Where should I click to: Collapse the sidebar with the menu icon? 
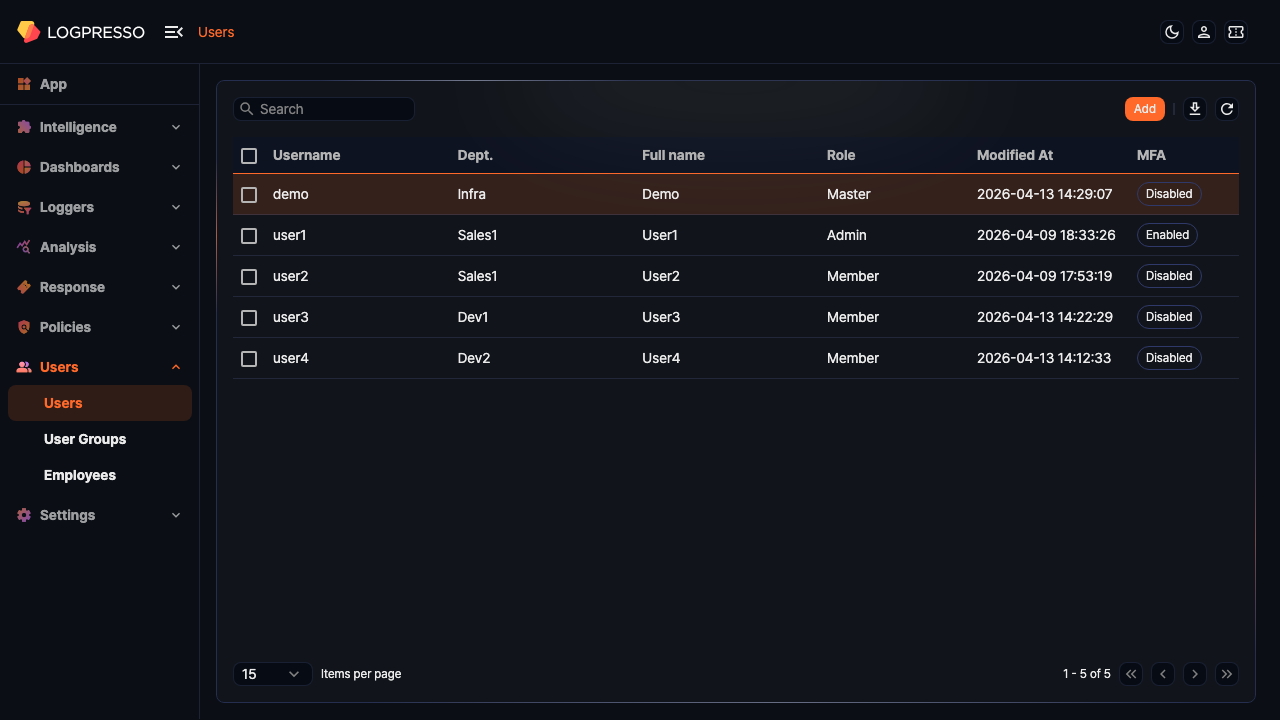click(171, 32)
